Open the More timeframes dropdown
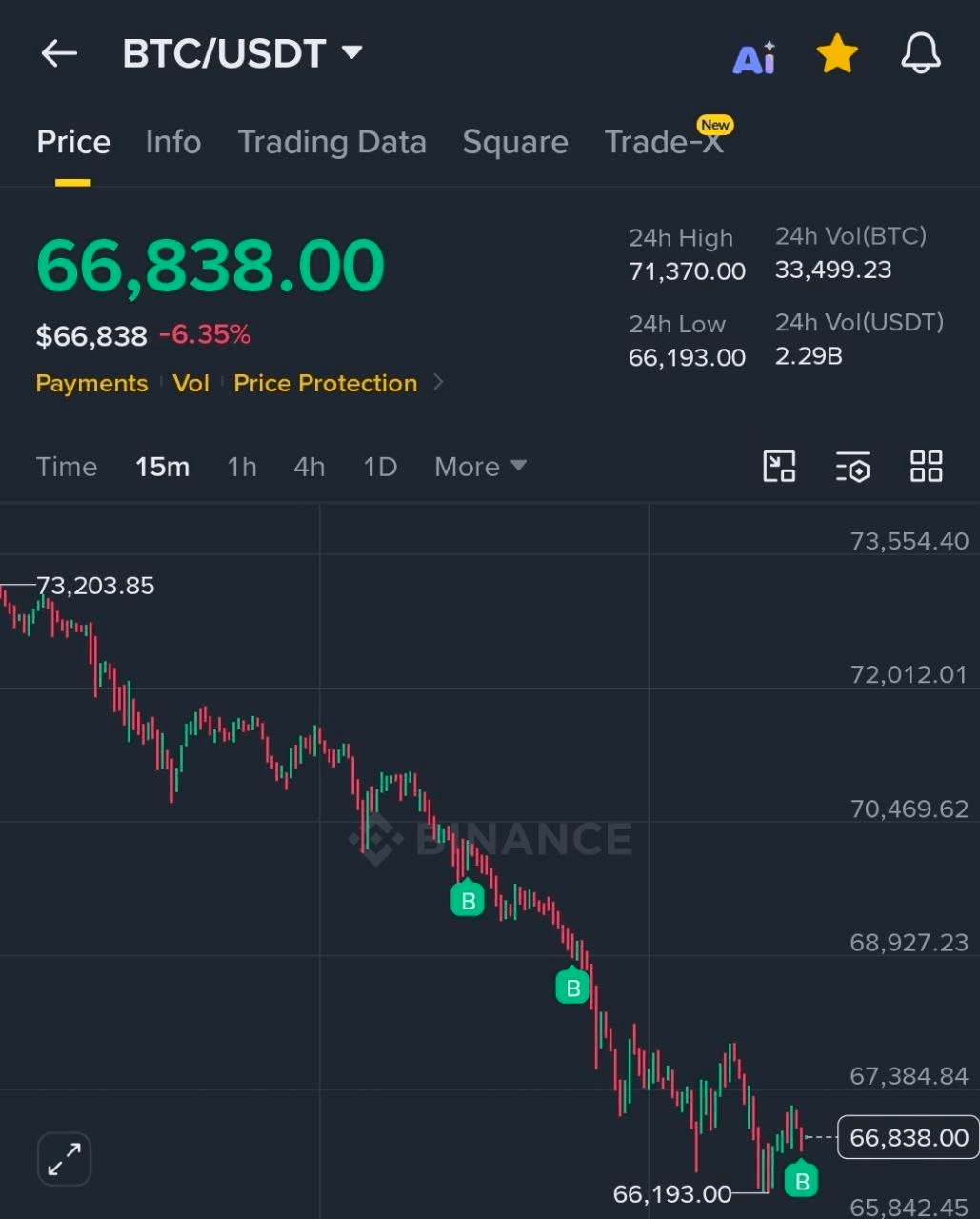Image resolution: width=980 pixels, height=1219 pixels. [481, 467]
